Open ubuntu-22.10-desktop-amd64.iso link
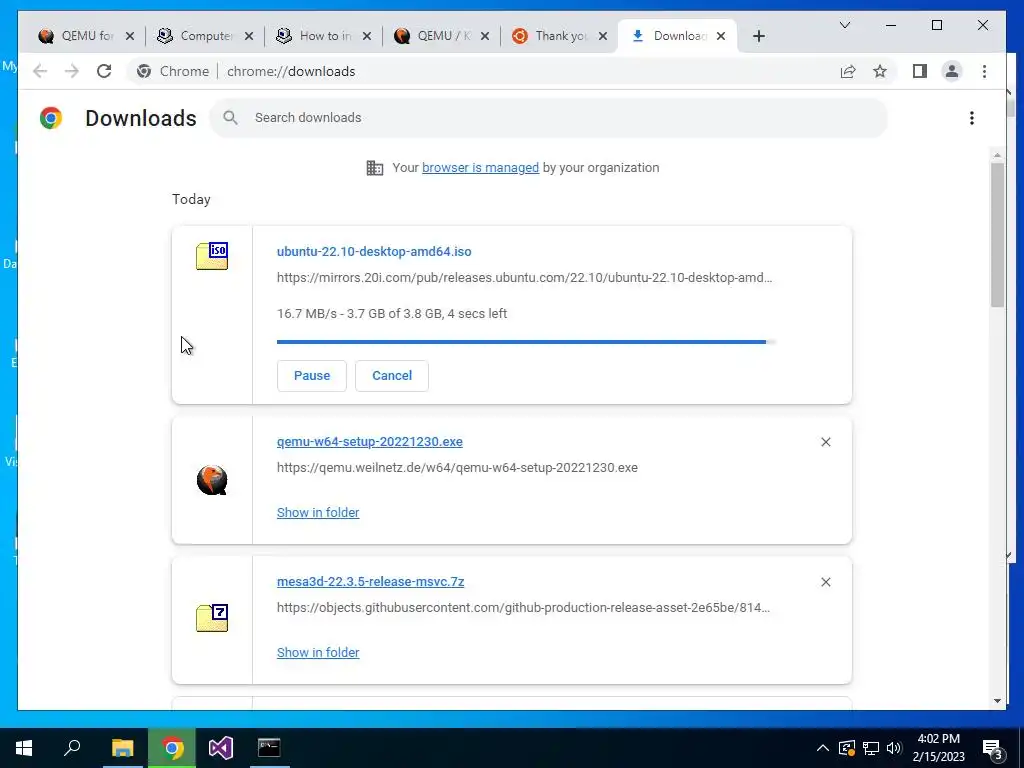Viewport: 1024px width, 768px height. (x=374, y=251)
